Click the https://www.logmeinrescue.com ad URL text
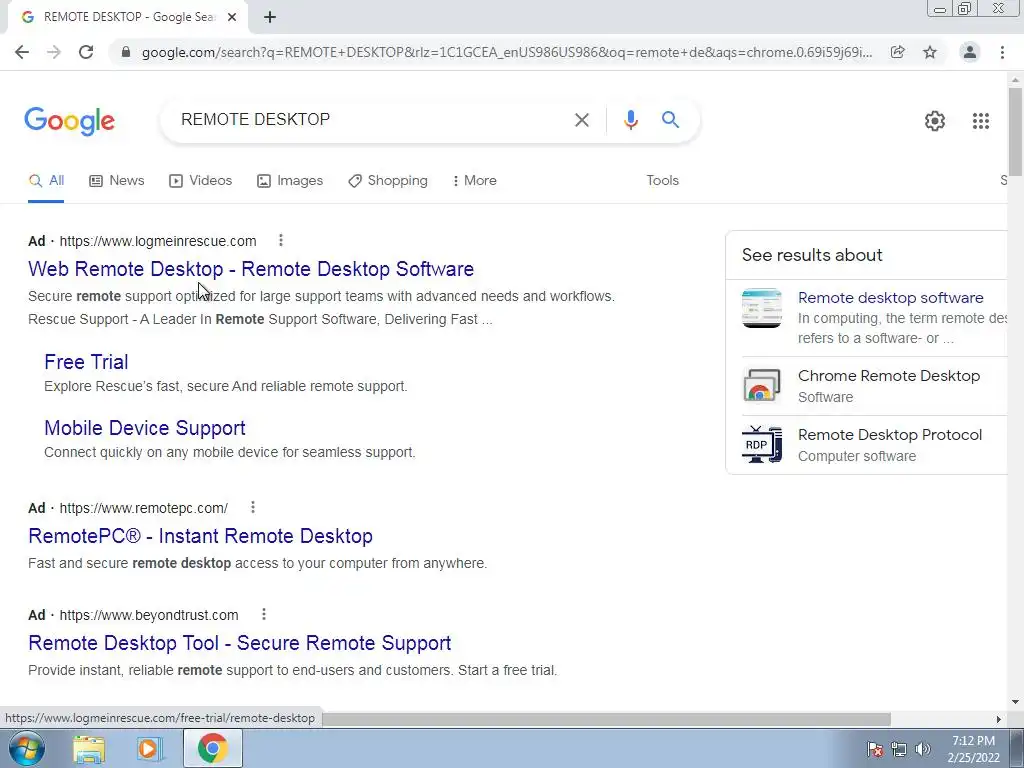1024x768 pixels. coord(158,241)
